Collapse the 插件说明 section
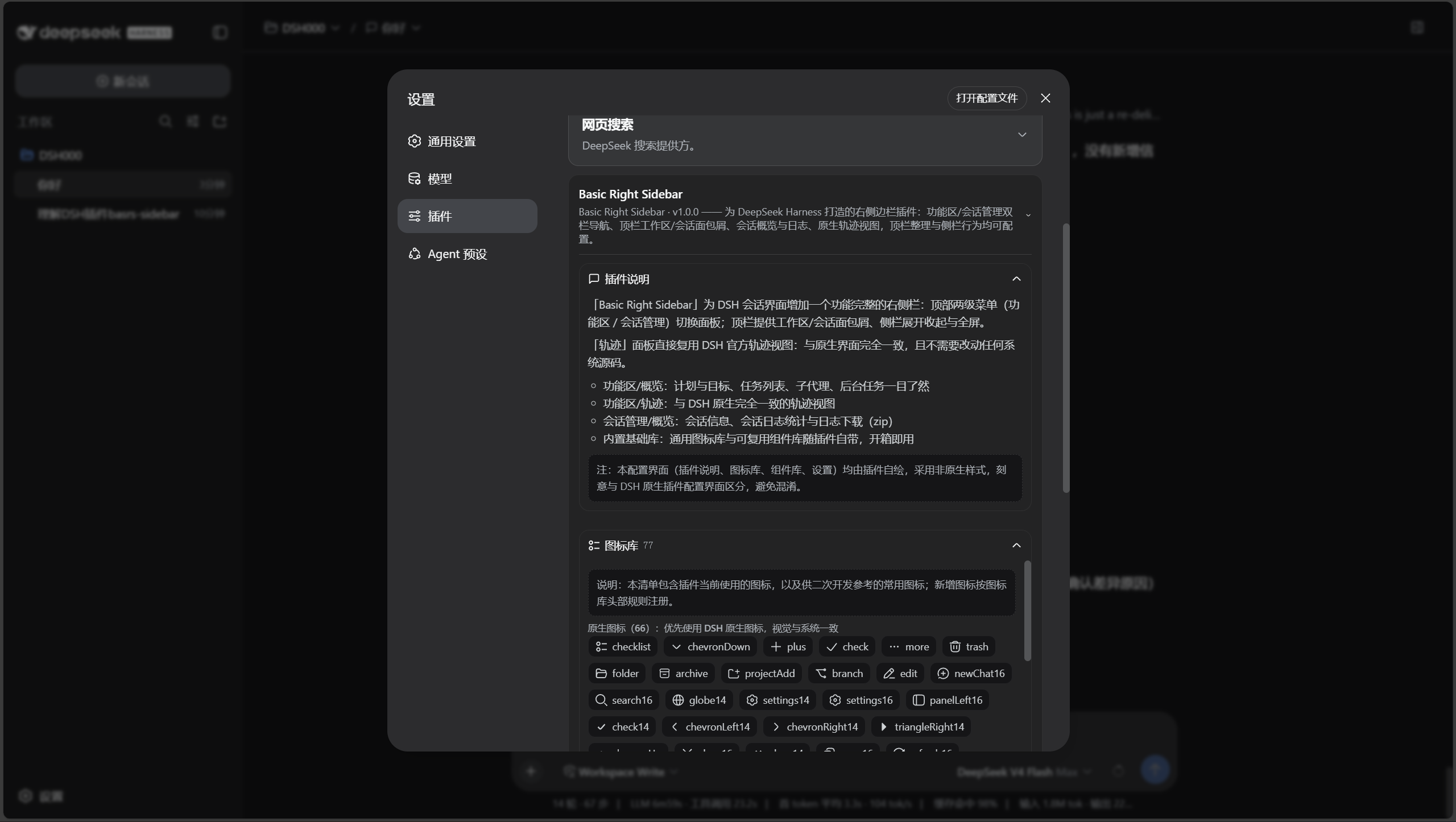This screenshot has height=822, width=1456. pyautogui.click(x=1016, y=279)
